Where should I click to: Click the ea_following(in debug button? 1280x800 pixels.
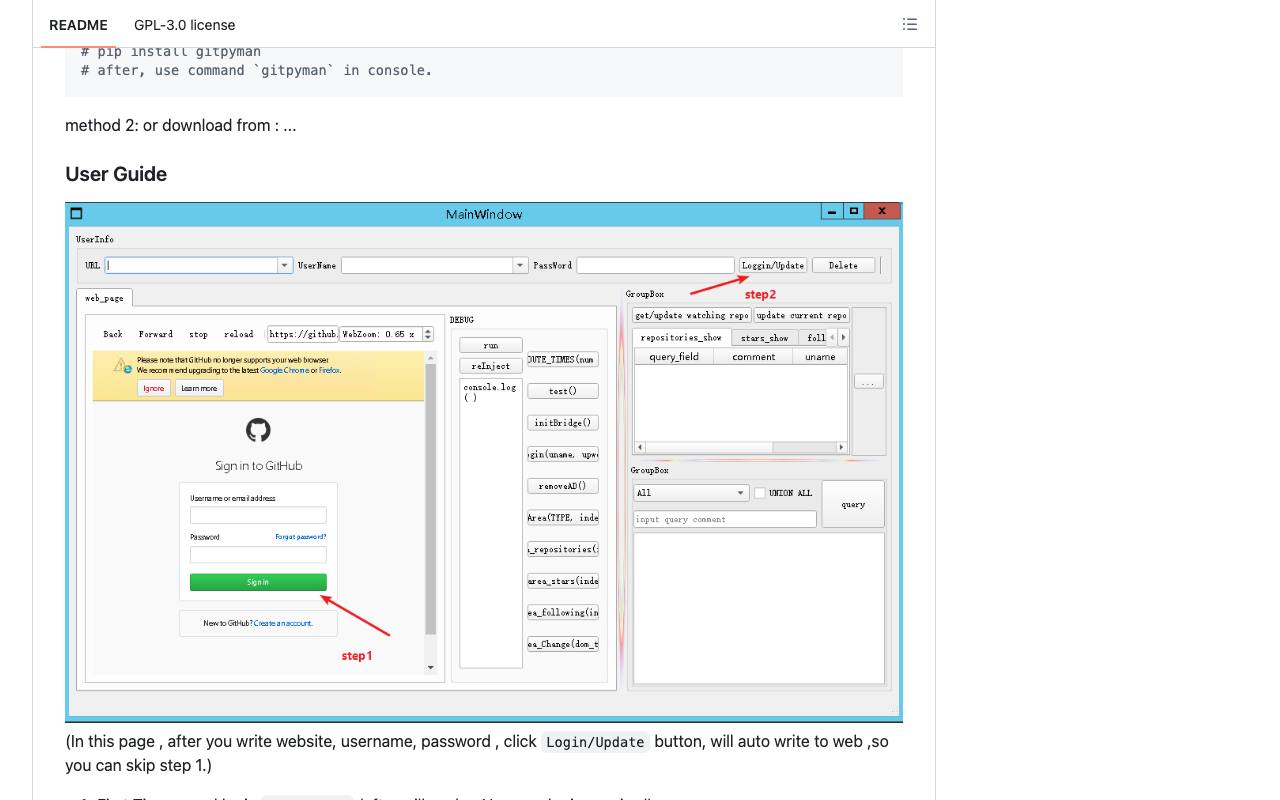click(x=563, y=613)
